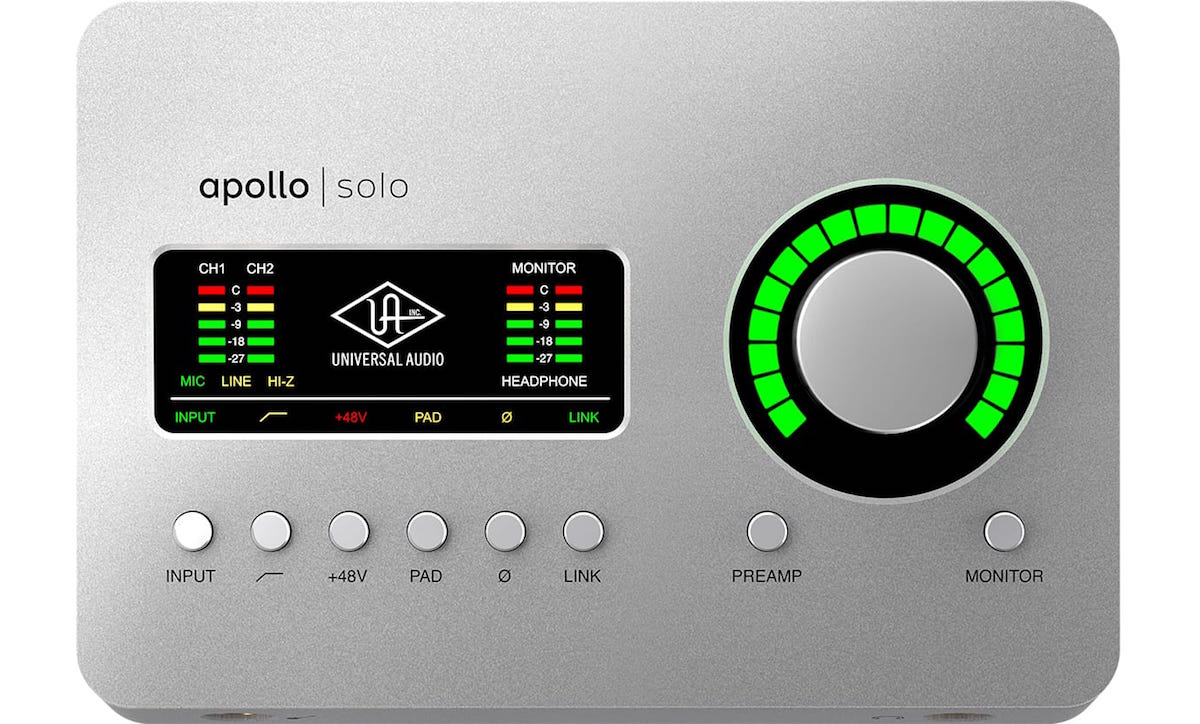Click the yellow low-cut icon on display
This screenshot has height=724, width=1200.
coord(272,417)
